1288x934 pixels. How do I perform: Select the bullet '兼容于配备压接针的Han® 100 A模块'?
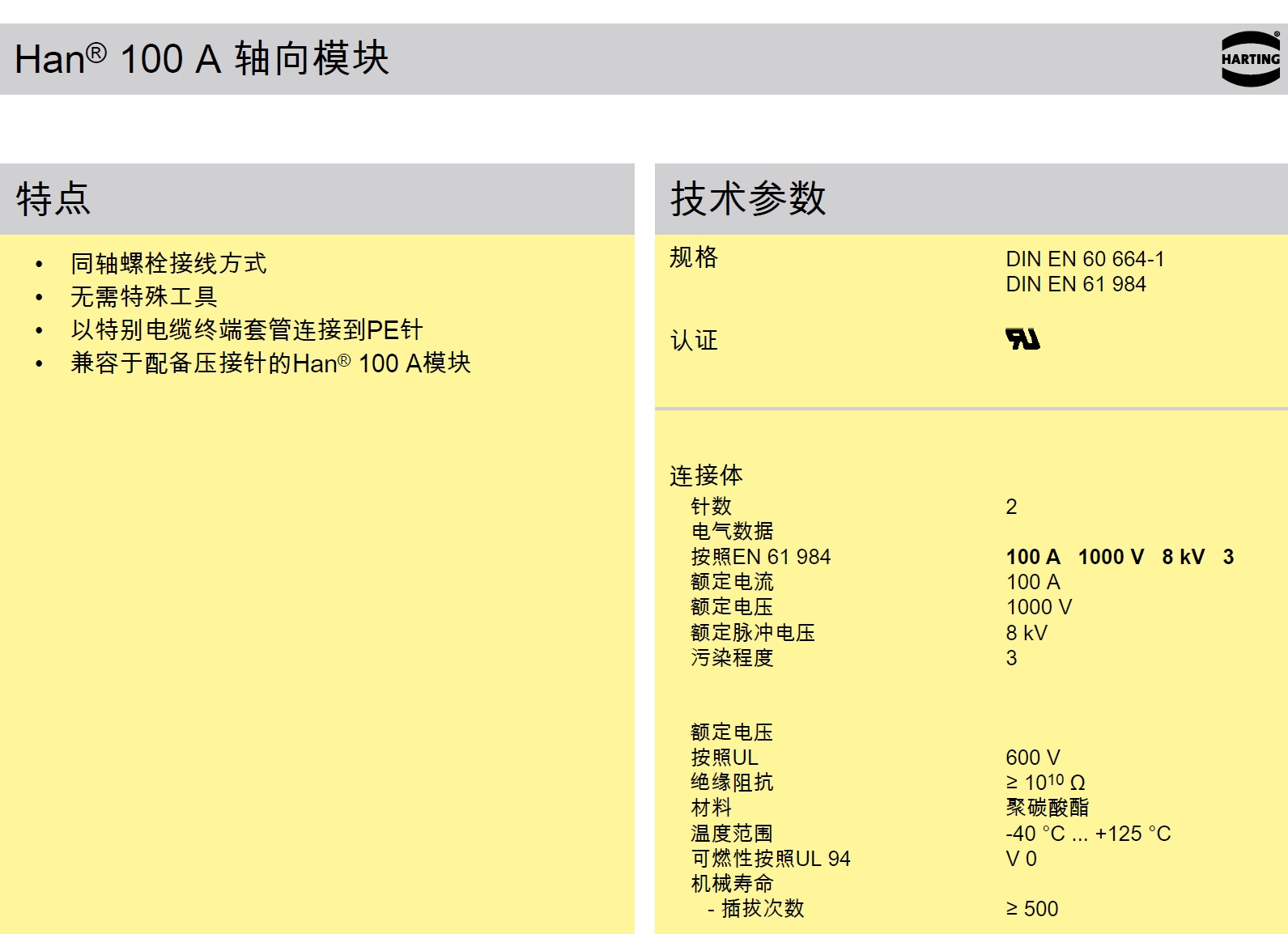point(270,363)
